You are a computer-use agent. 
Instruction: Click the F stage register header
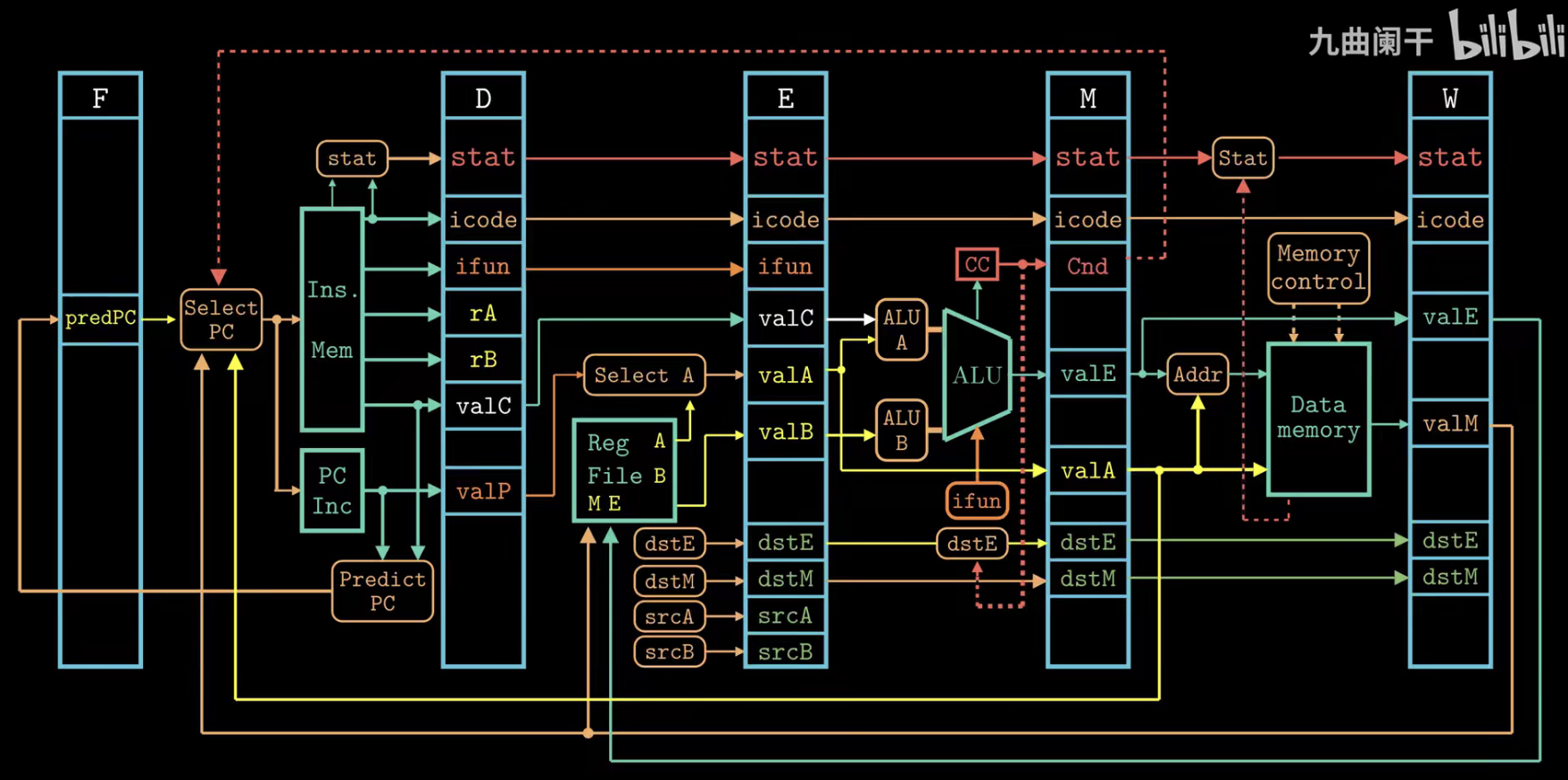point(101,96)
